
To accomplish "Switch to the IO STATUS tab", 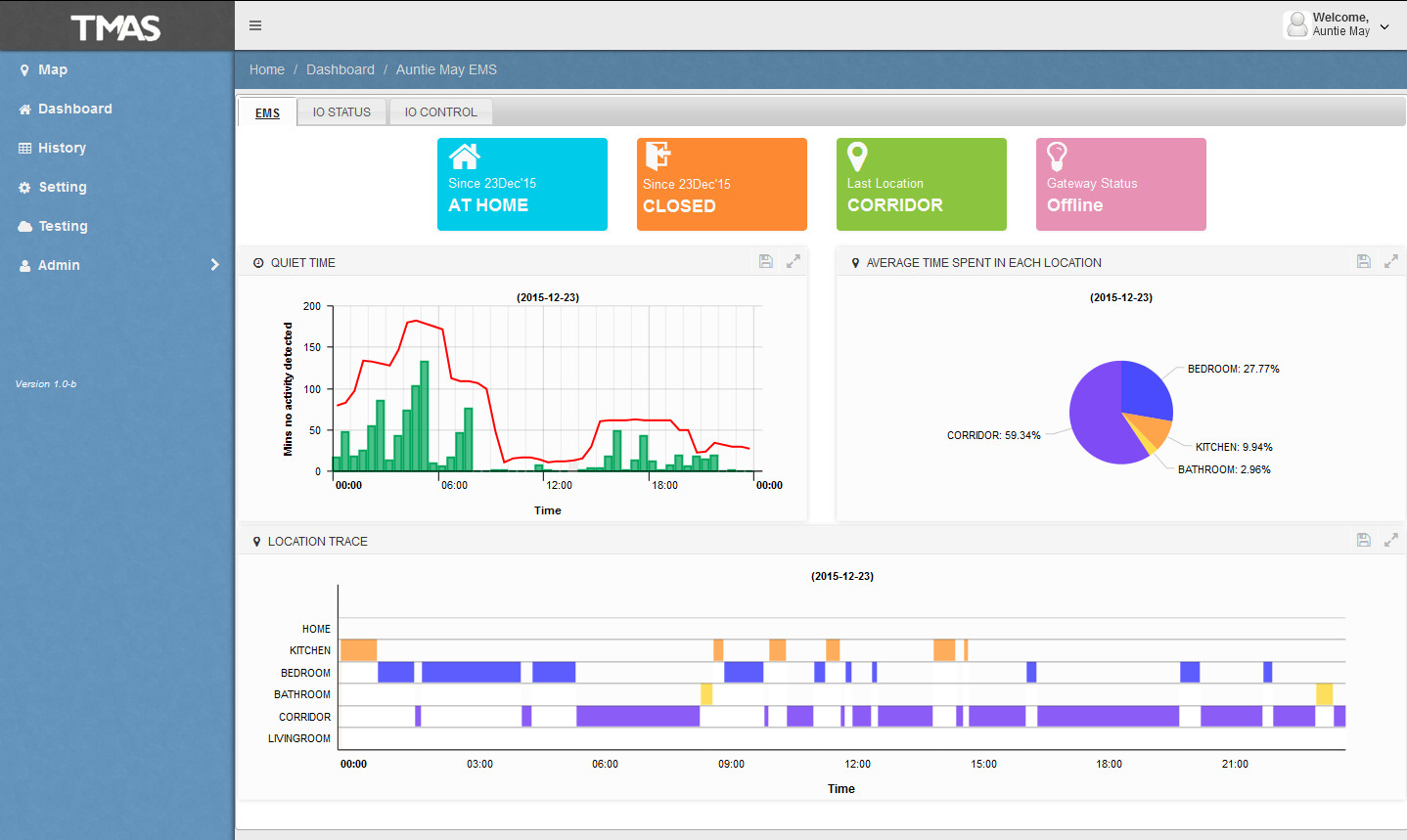I will click(341, 112).
